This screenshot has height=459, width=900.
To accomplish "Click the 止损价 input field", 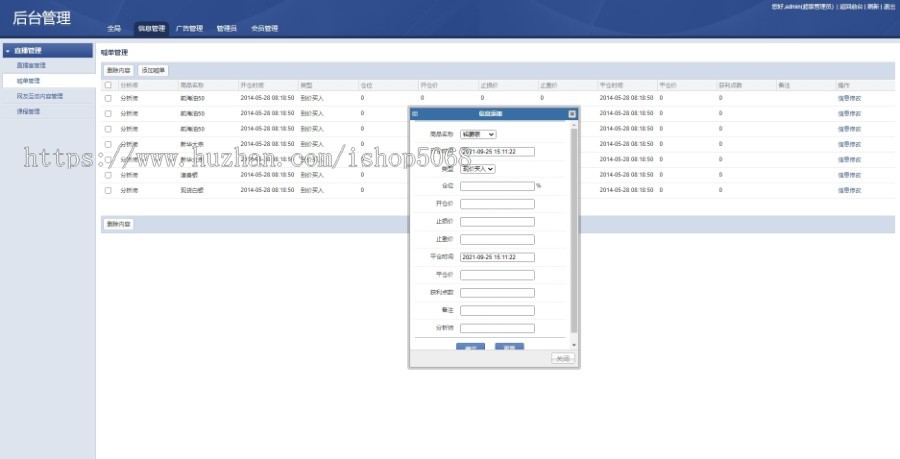I will pyautogui.click(x=497, y=222).
